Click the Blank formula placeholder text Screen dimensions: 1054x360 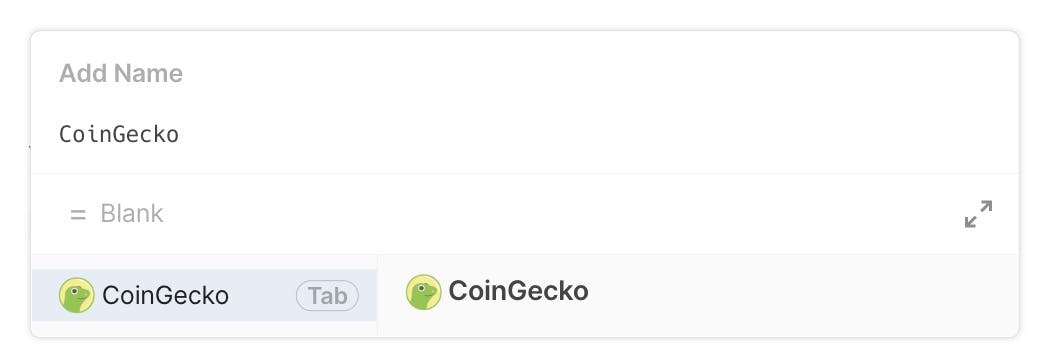(x=132, y=214)
